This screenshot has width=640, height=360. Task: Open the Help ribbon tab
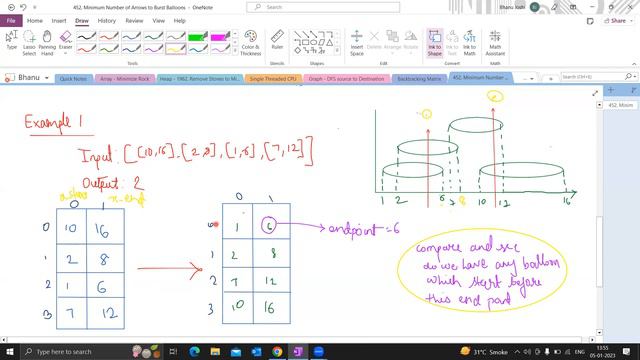[x=180, y=20]
